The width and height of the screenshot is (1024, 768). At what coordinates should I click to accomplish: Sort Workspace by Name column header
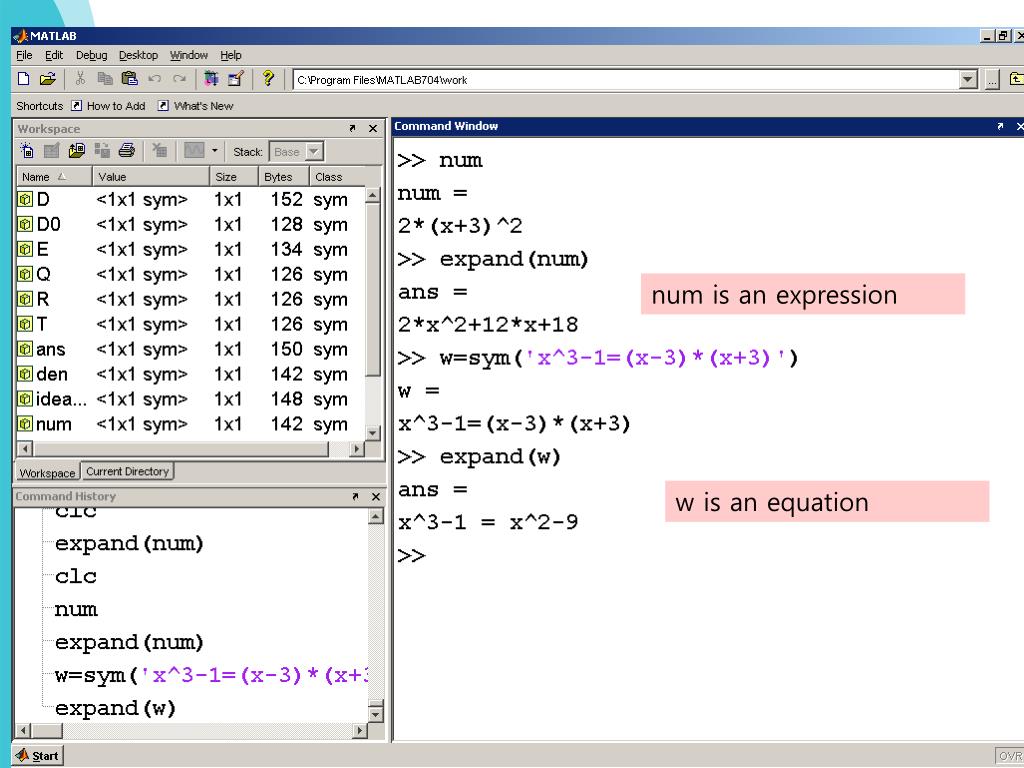coord(54,176)
